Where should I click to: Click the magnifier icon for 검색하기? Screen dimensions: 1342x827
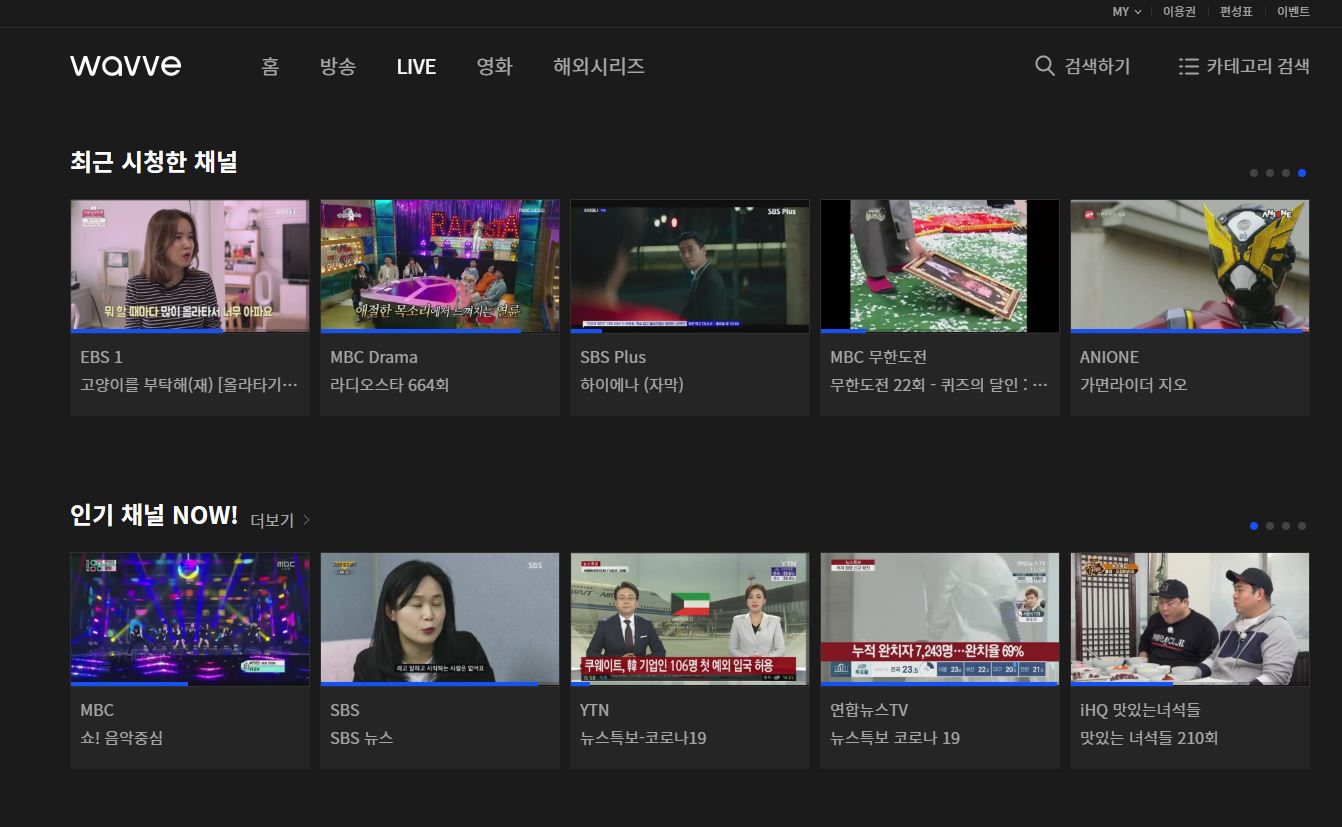click(x=1045, y=66)
